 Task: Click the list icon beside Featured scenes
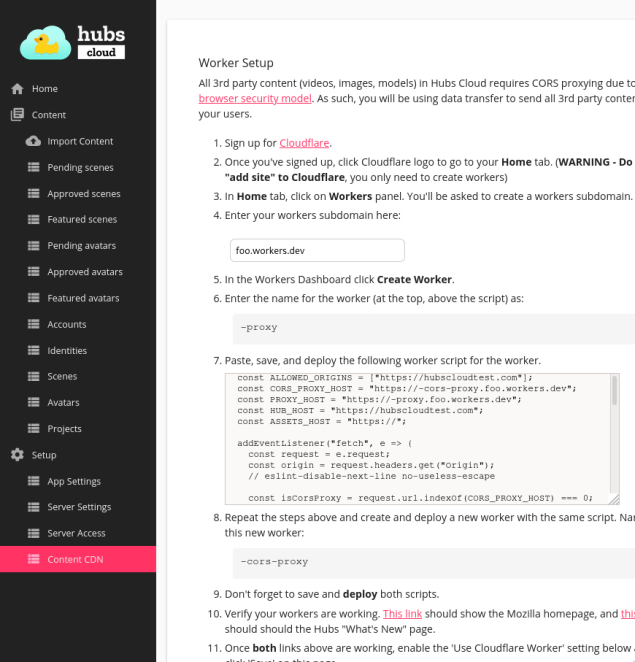(x=33, y=220)
